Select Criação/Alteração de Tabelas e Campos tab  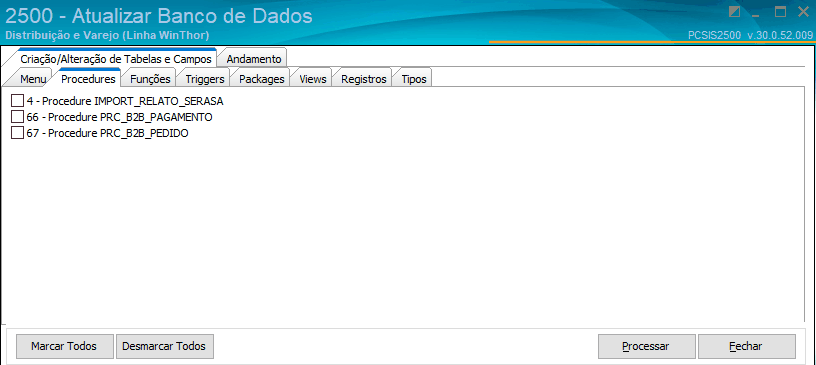pyautogui.click(x=116, y=59)
